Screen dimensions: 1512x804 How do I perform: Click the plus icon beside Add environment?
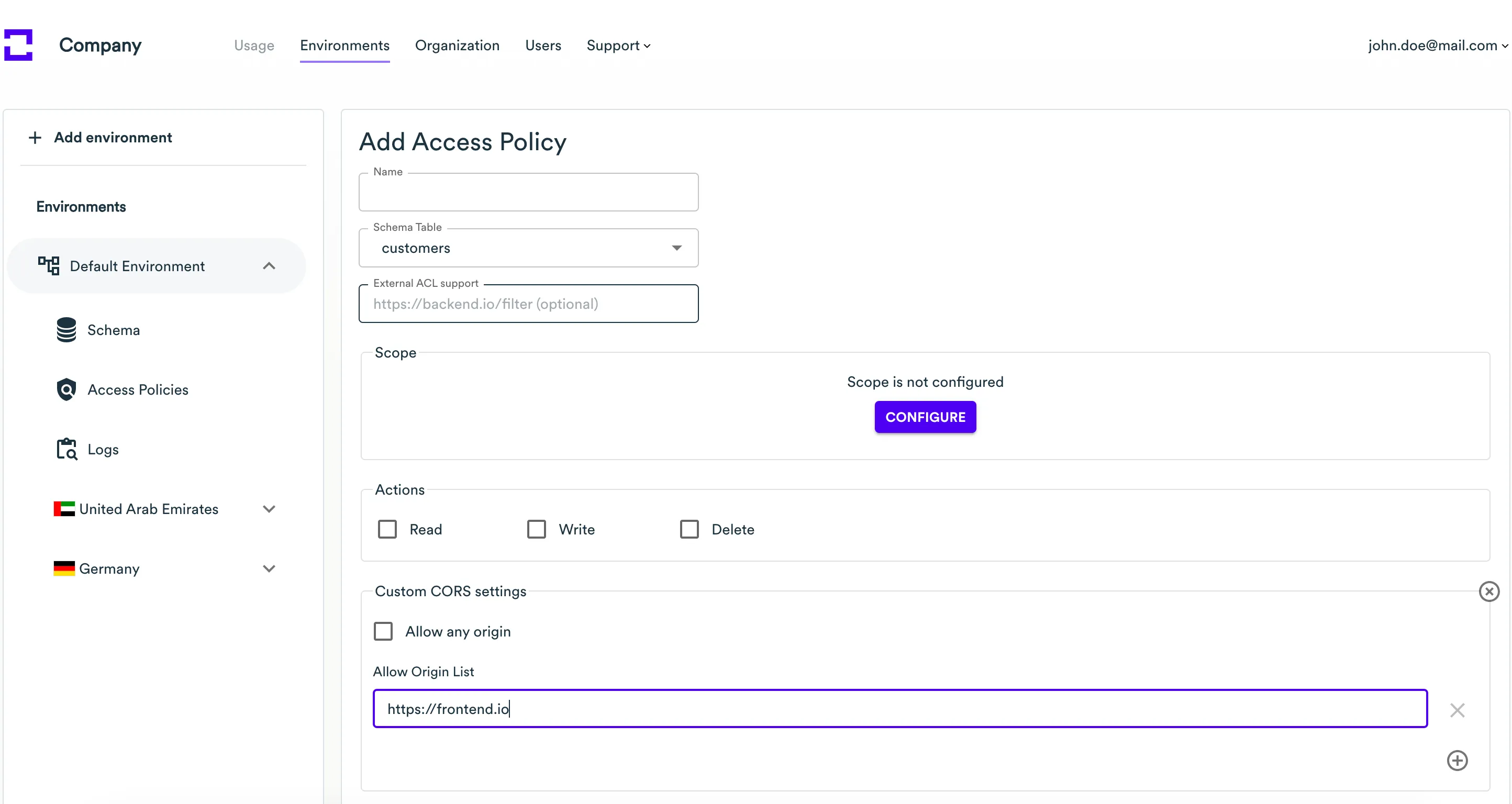pos(35,137)
